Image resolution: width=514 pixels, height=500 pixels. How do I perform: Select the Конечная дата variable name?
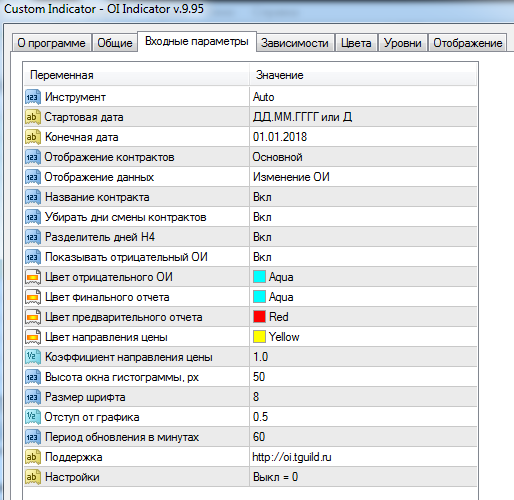pos(82,137)
